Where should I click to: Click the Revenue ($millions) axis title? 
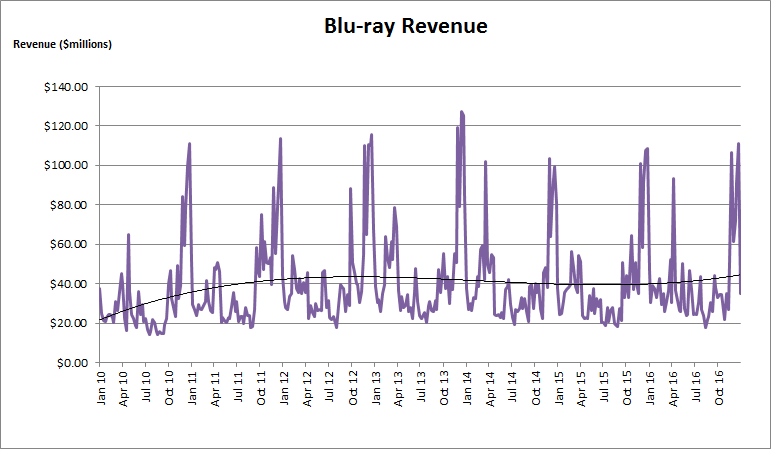[x=62, y=44]
